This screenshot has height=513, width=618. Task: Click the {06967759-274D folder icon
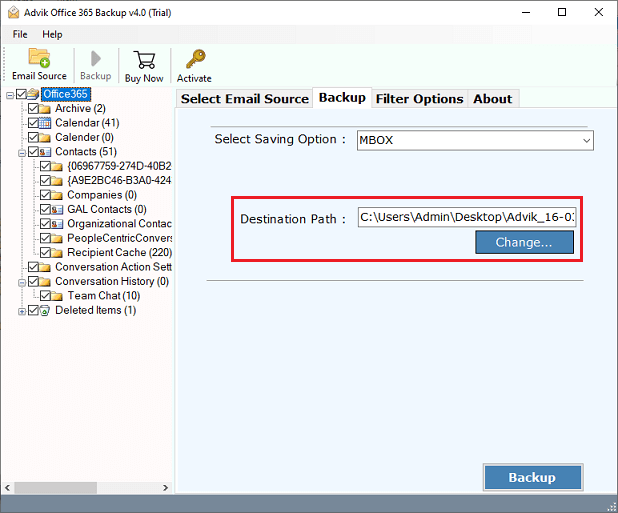tap(57, 166)
